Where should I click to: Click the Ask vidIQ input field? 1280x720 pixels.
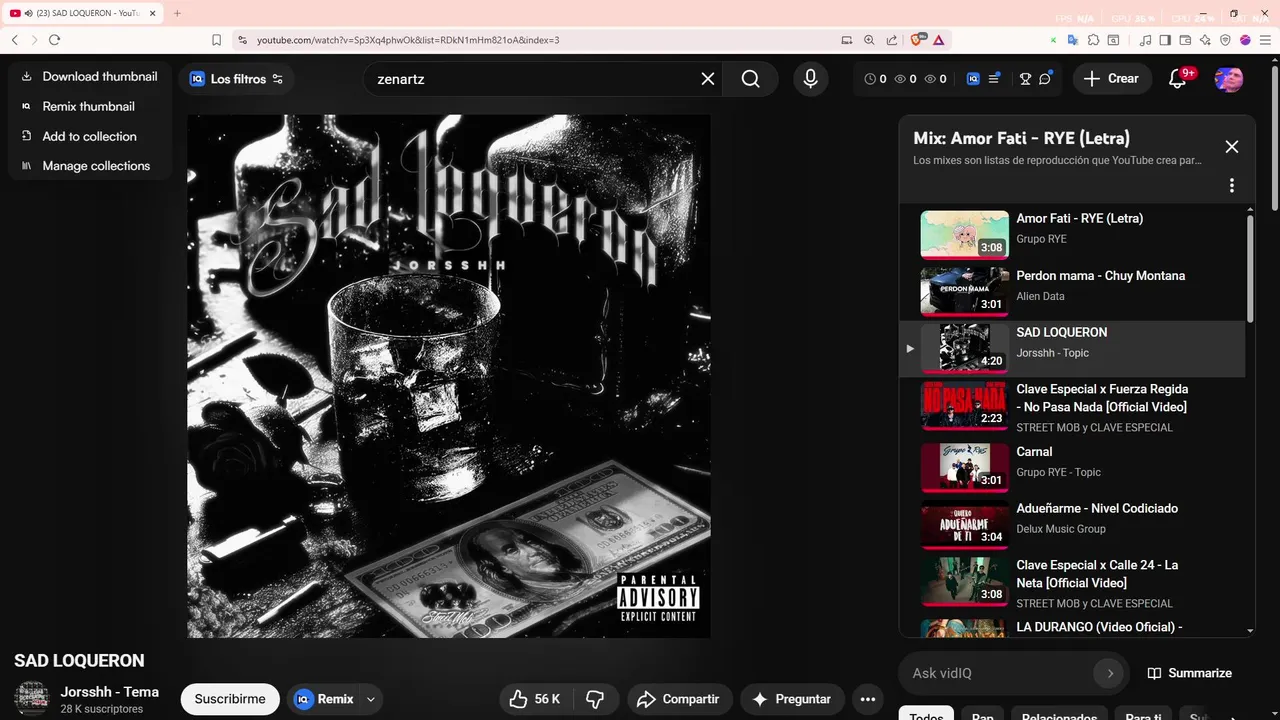pyautogui.click(x=1000, y=673)
